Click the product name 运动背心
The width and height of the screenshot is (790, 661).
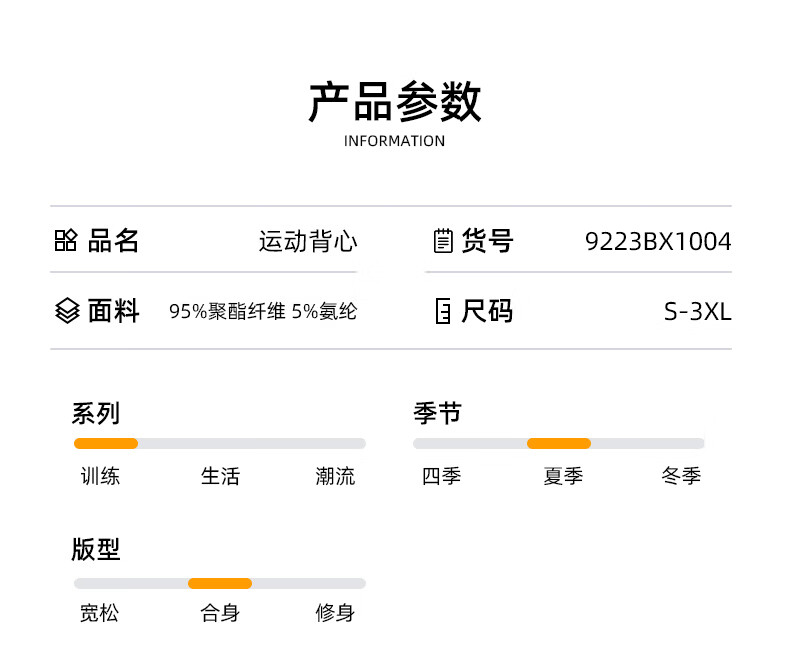308,241
